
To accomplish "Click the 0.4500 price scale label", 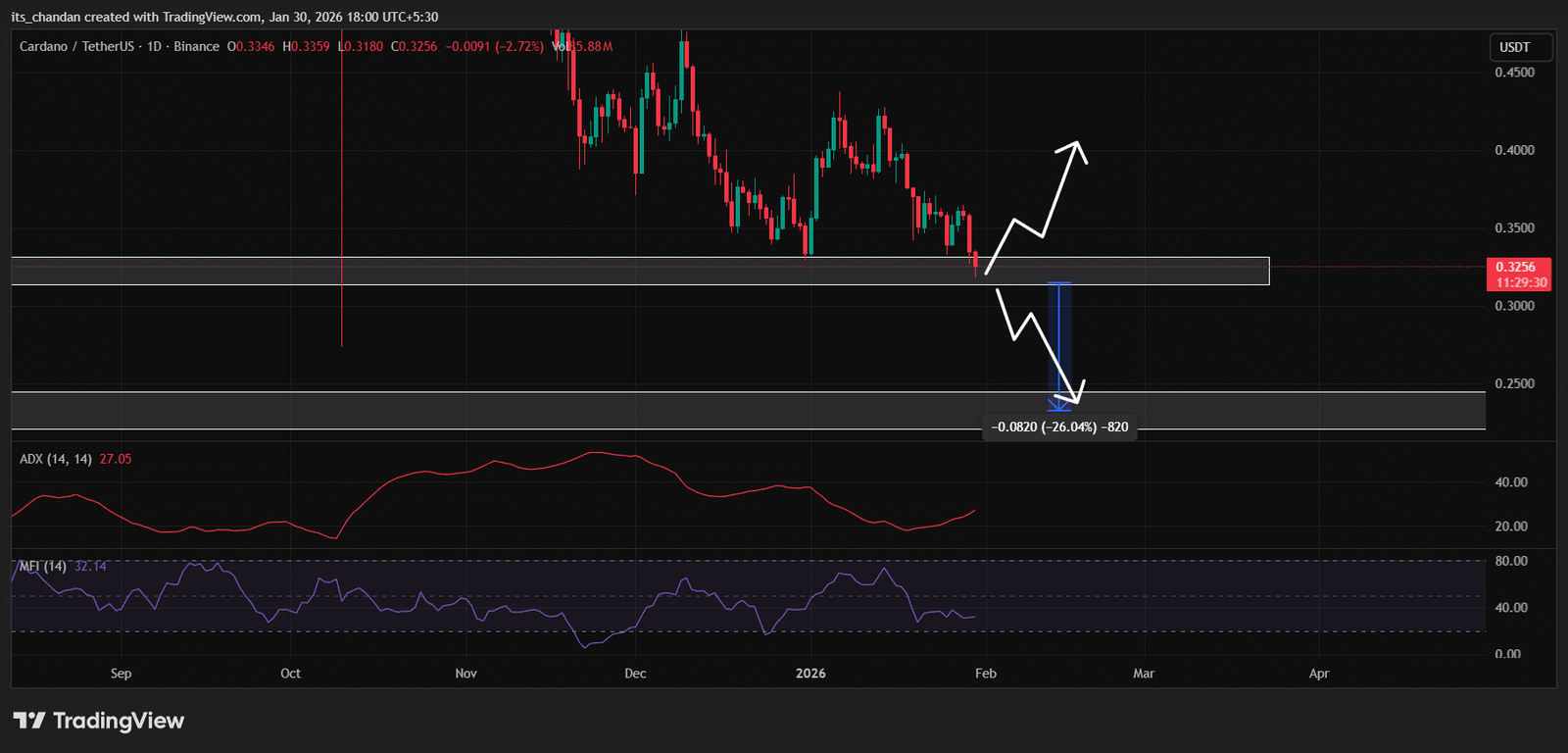I will 1514,73.
